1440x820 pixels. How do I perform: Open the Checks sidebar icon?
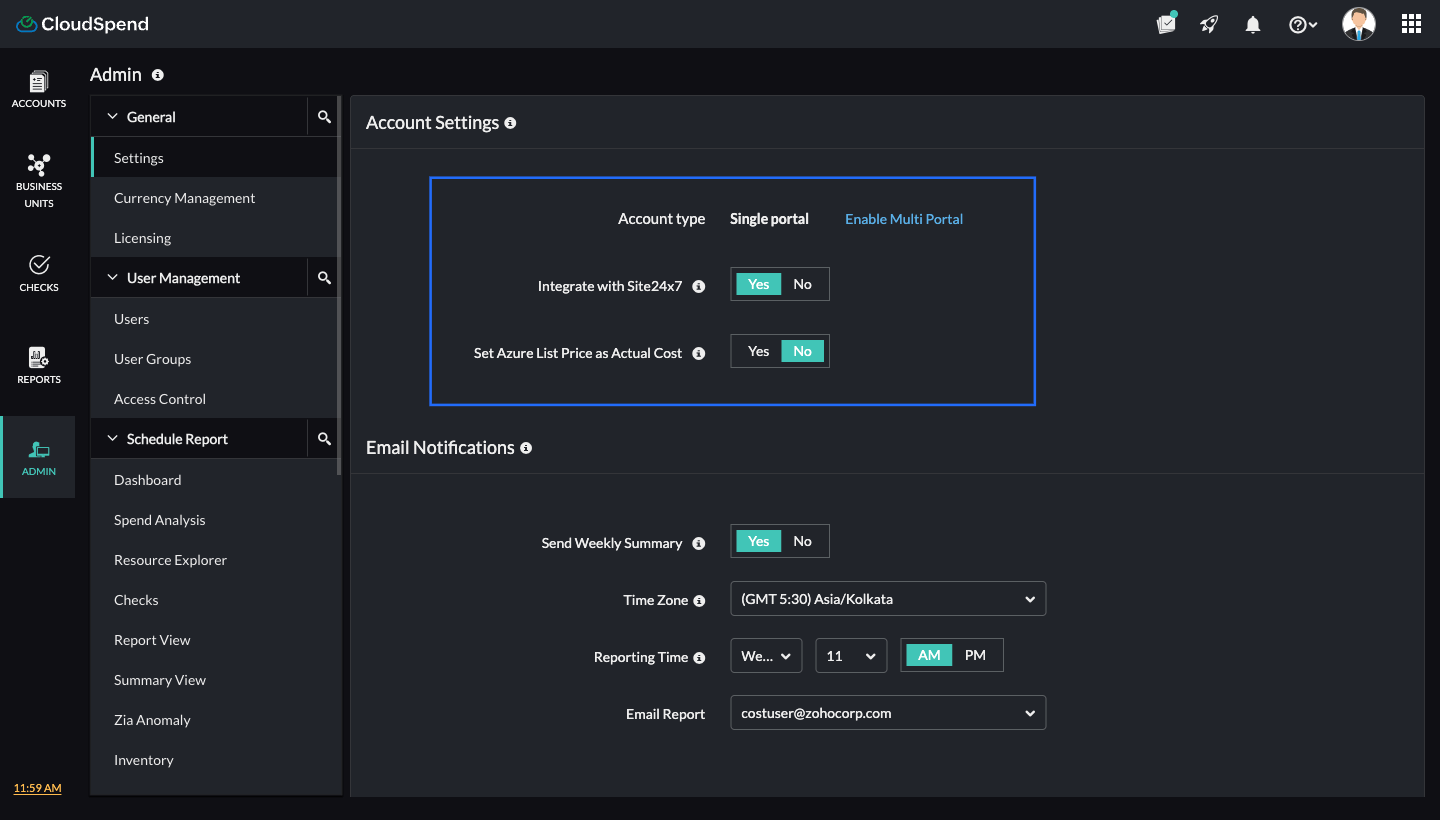(39, 272)
